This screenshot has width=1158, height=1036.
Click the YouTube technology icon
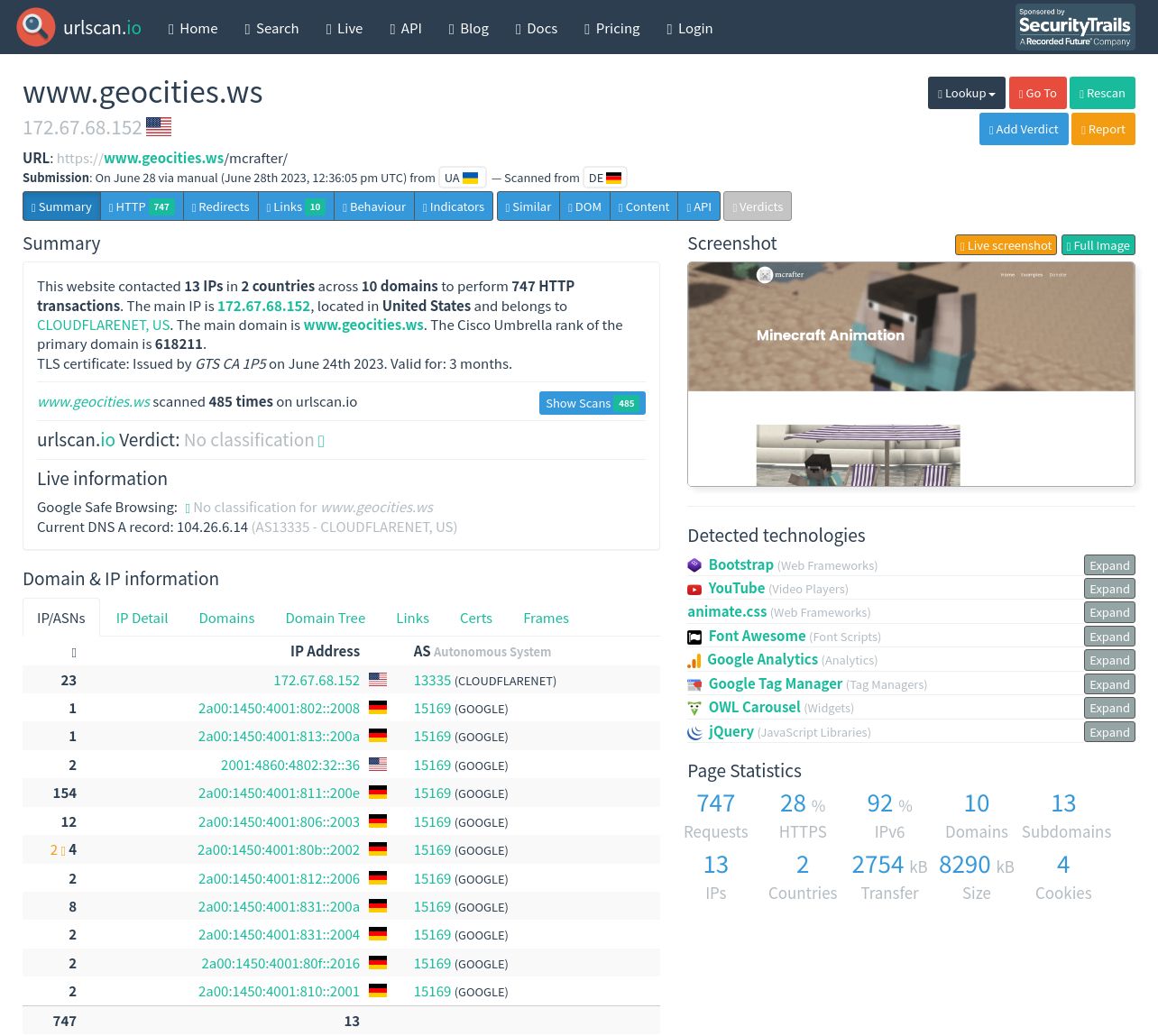pyautogui.click(x=694, y=589)
